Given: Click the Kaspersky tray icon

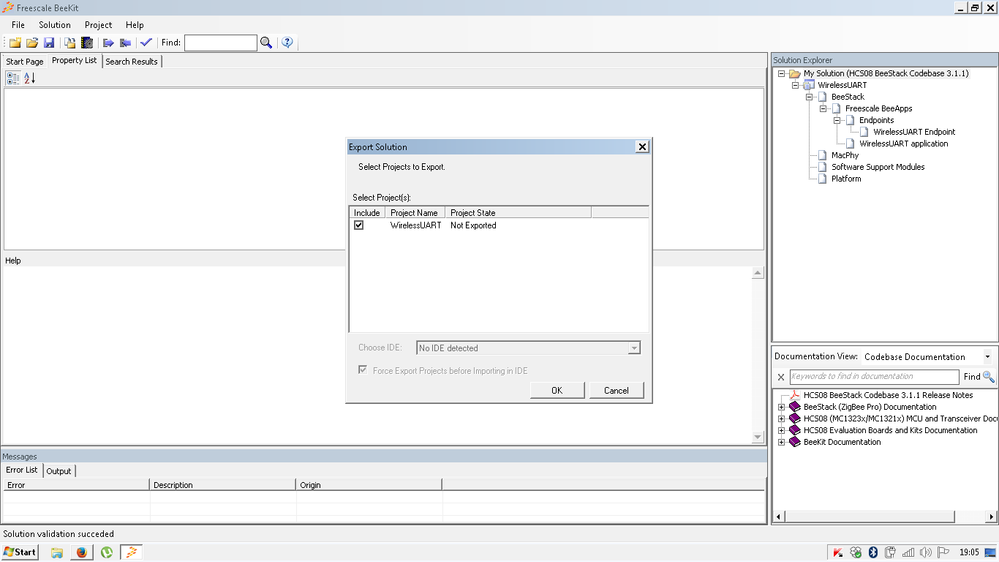Looking at the screenshot, I should pyautogui.click(x=838, y=552).
